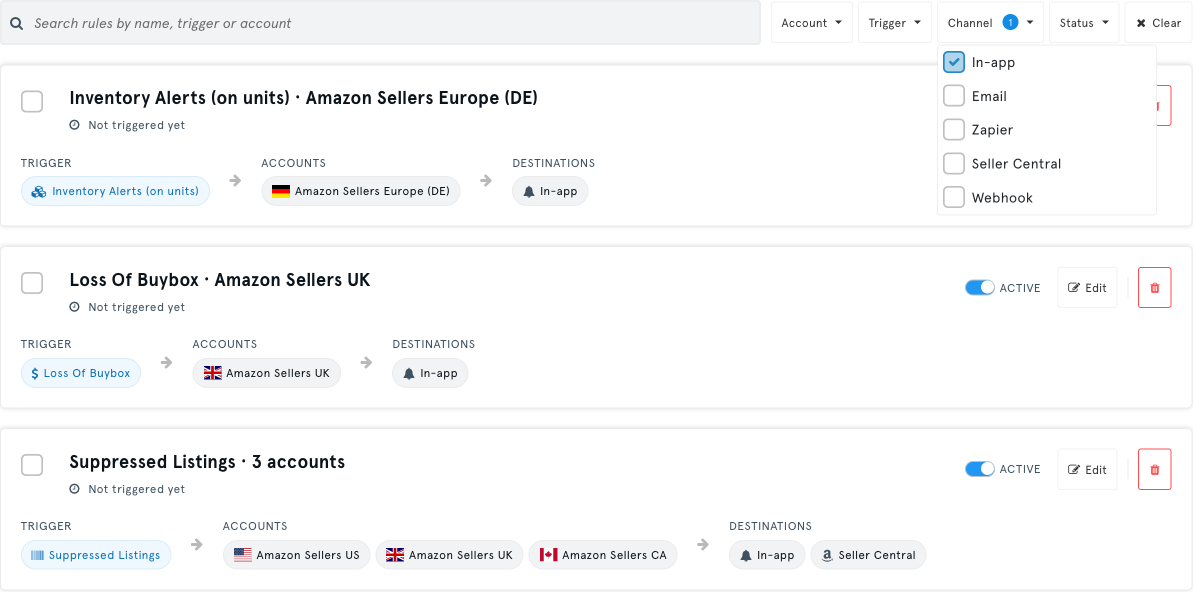Click the UK flag in Suppressed Listings accounts
Image resolution: width=1193 pixels, height=592 pixels.
click(395, 555)
